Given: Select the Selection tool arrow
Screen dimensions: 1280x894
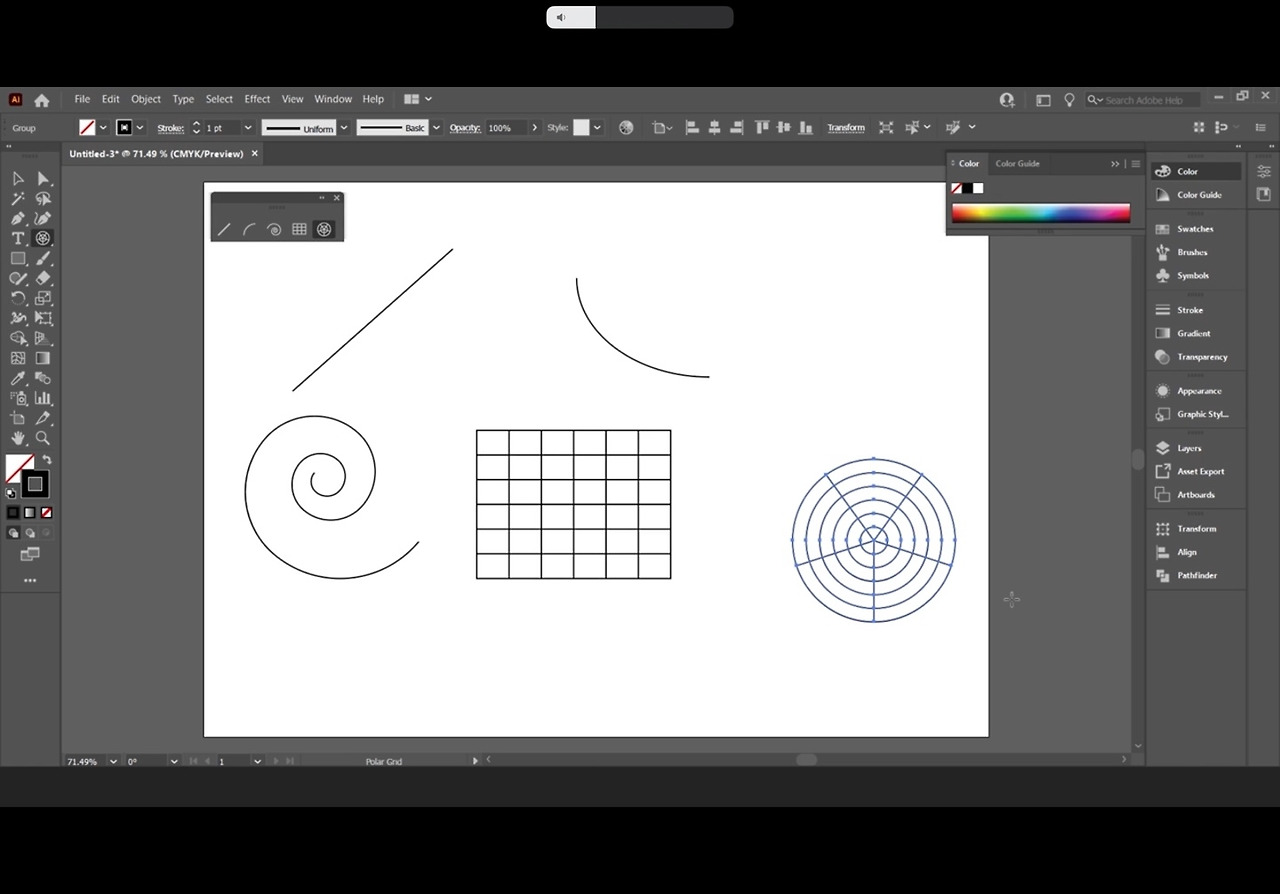Looking at the screenshot, I should [18, 179].
